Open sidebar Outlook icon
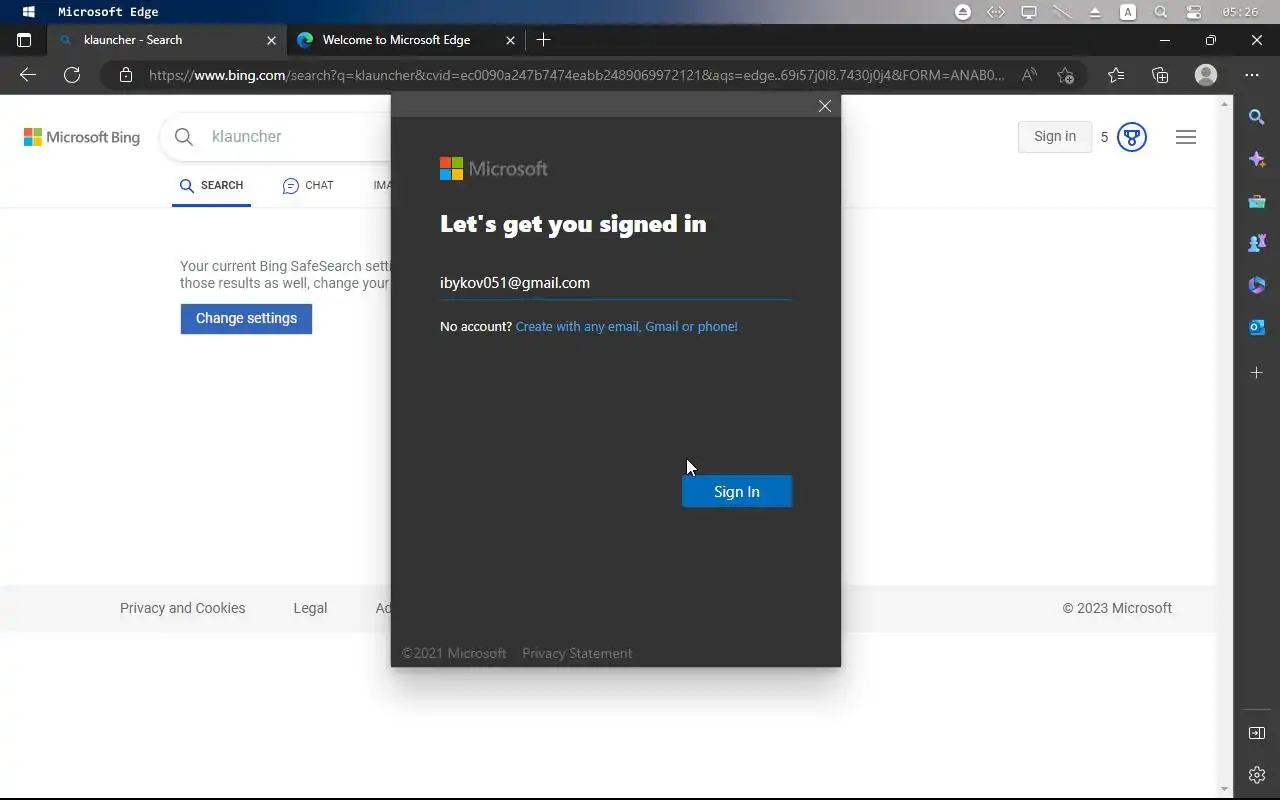The width and height of the screenshot is (1280, 800). pyautogui.click(x=1257, y=327)
